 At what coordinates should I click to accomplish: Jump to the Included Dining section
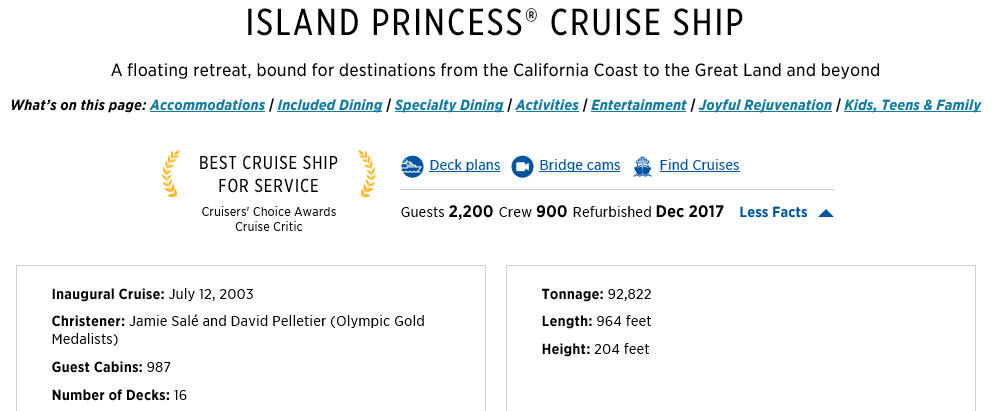pos(330,105)
